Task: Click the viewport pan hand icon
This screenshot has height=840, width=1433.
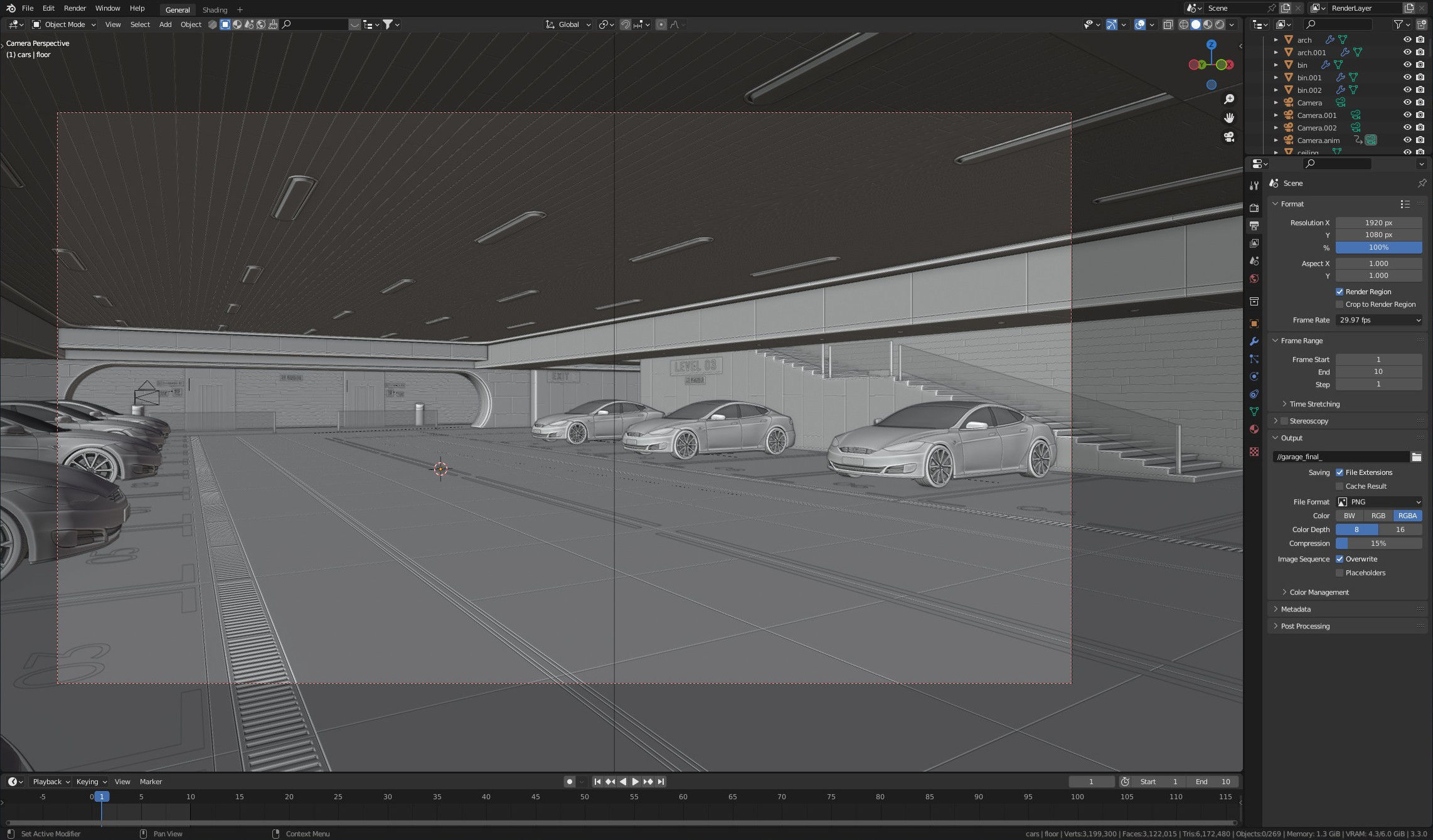Action: [1229, 118]
